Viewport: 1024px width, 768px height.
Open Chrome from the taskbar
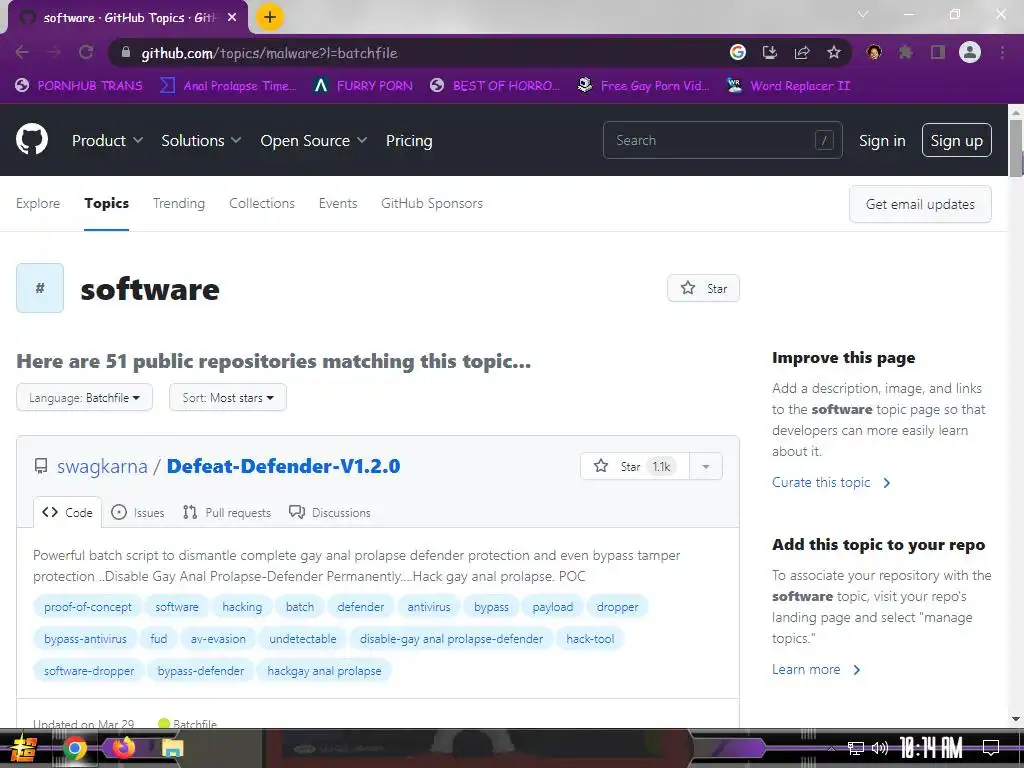click(x=74, y=748)
